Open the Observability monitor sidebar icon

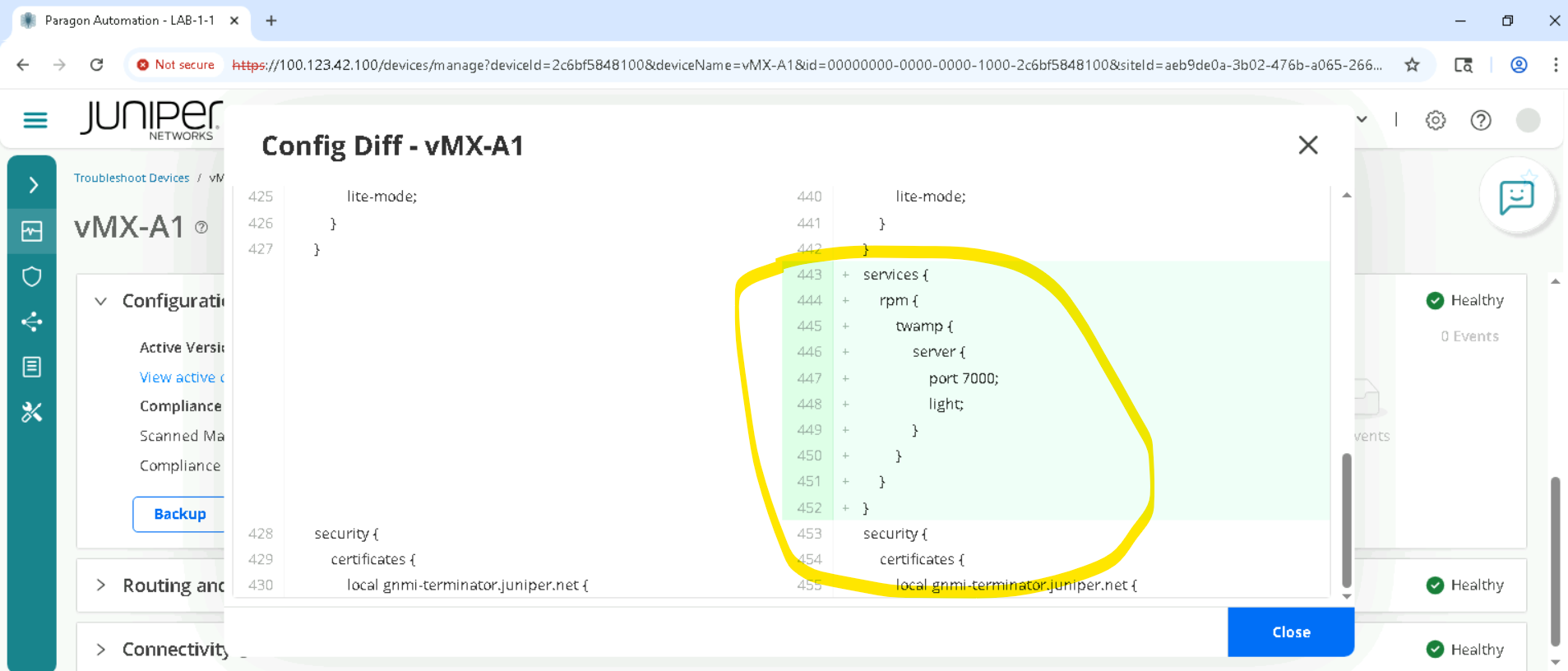click(x=32, y=232)
